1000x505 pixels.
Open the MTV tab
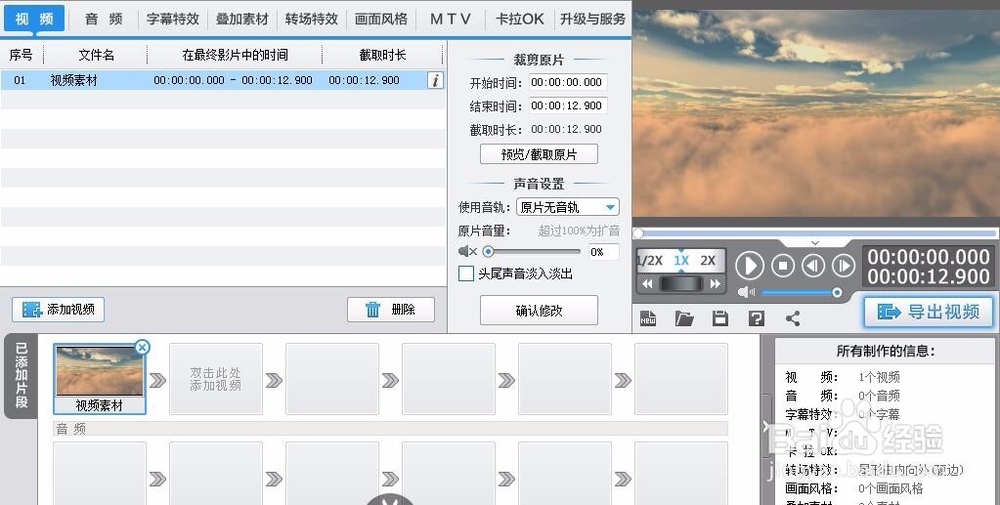(450, 19)
